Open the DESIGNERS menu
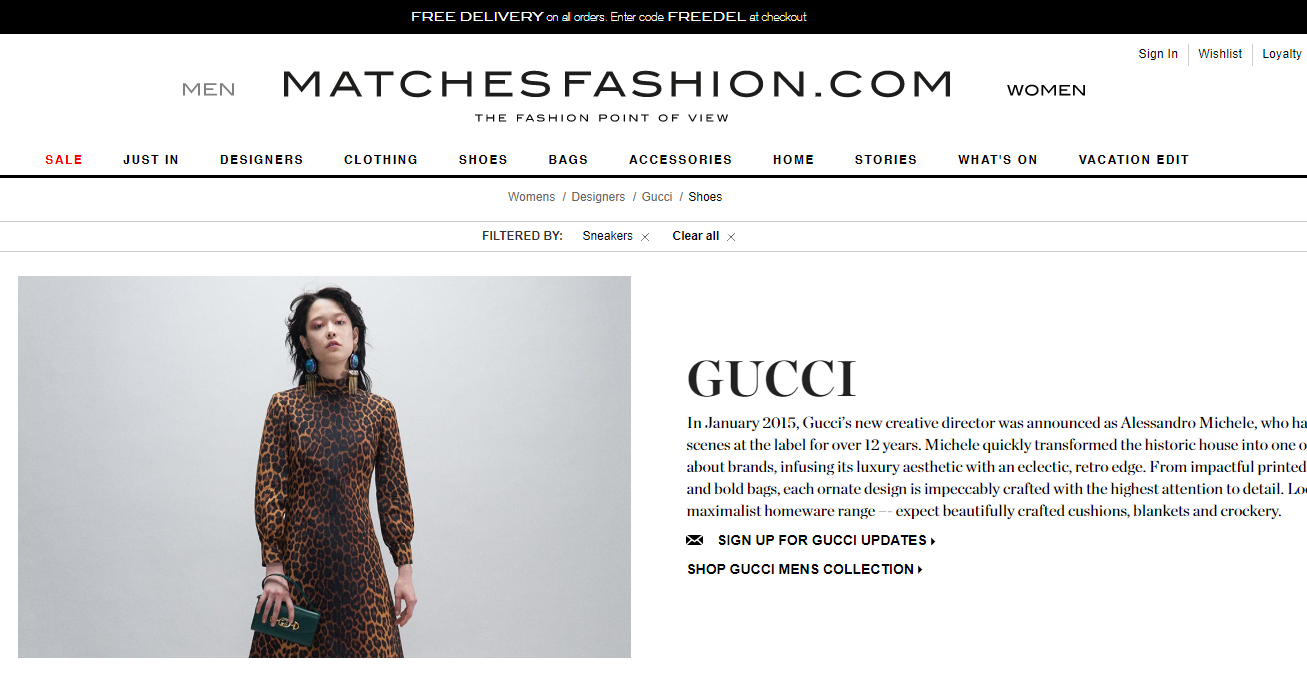This screenshot has width=1307, height=678. point(262,159)
